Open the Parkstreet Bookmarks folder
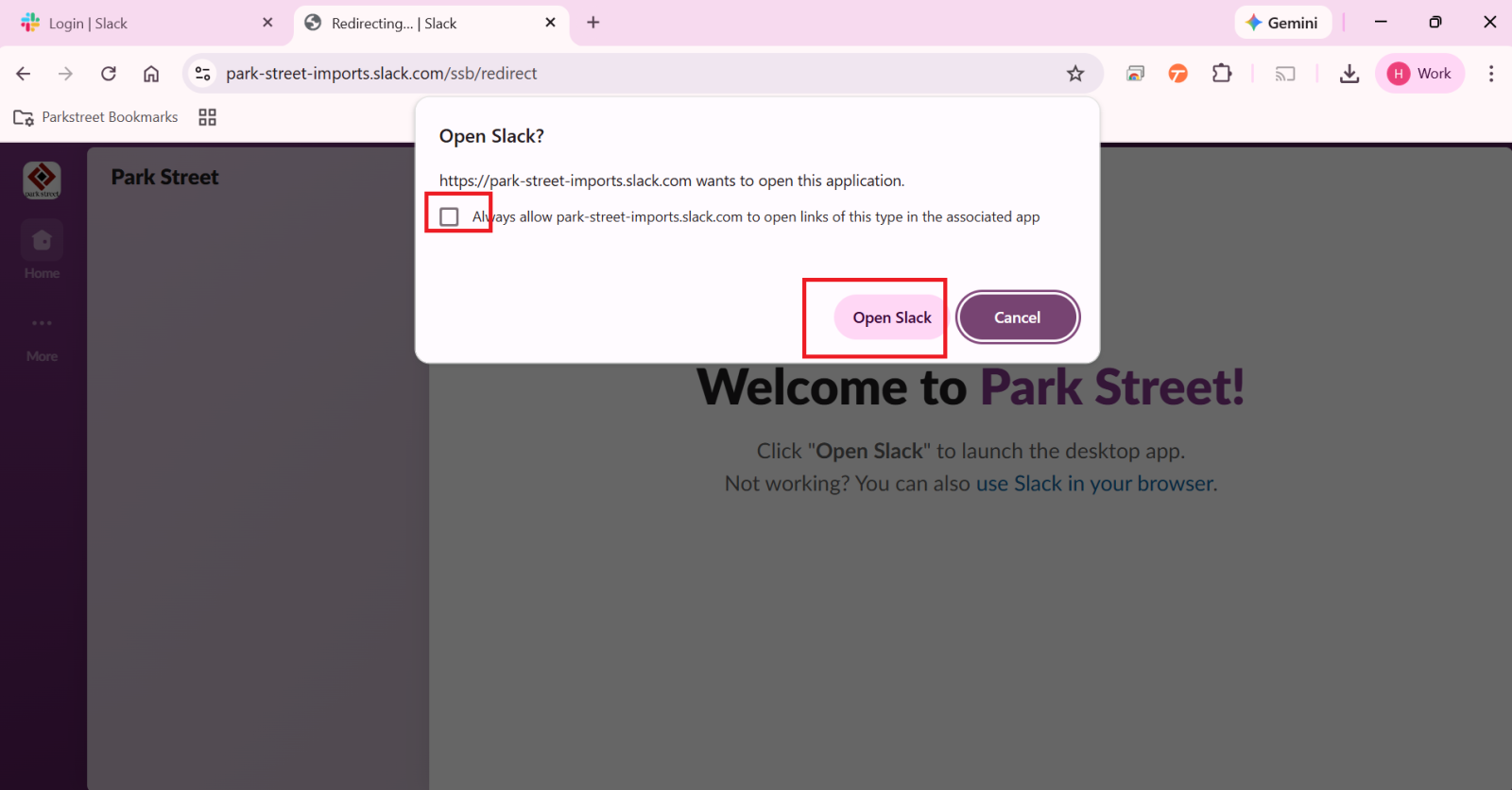The width and height of the screenshot is (1512, 790). 95,117
